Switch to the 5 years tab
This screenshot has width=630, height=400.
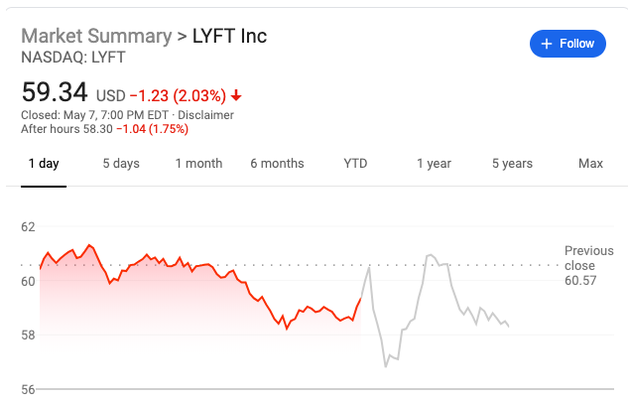[x=512, y=163]
